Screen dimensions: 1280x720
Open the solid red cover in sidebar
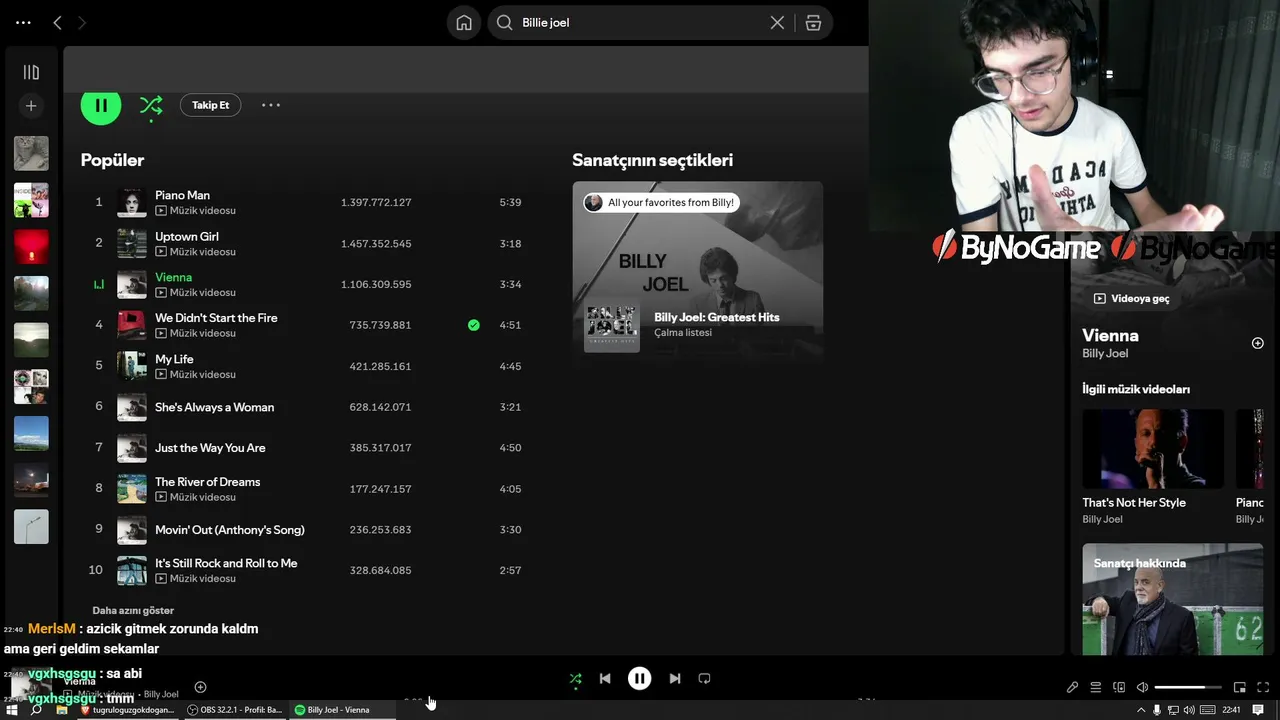coord(31,246)
